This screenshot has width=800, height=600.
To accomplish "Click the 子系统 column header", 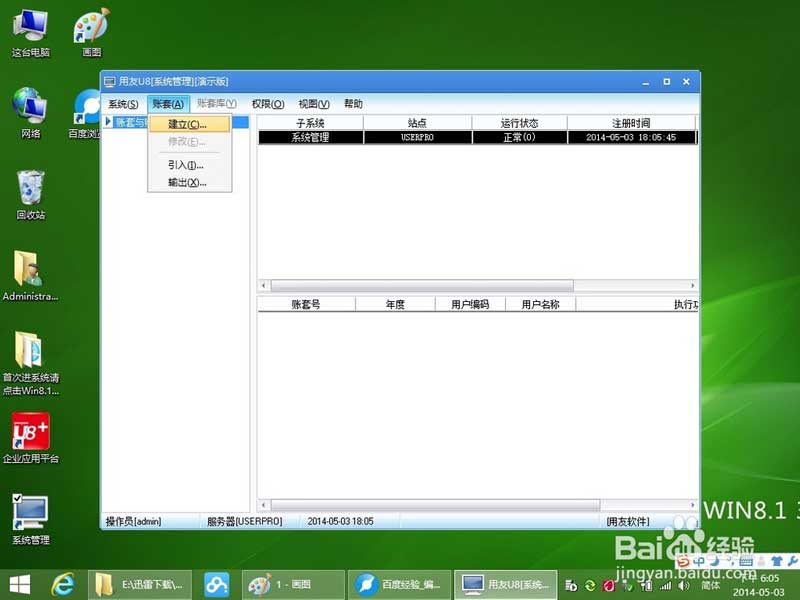I will tap(310, 123).
